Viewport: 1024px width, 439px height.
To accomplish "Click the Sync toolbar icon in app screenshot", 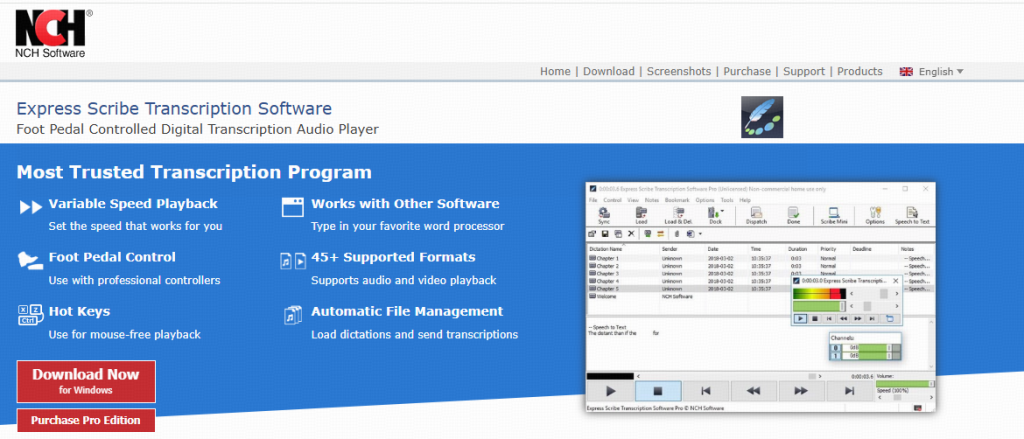I will 603,215.
